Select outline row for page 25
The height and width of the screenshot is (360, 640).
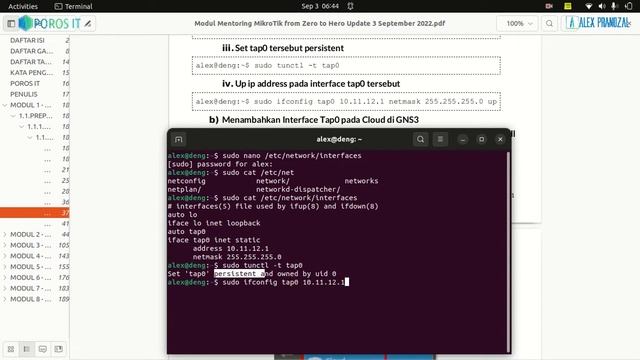[35, 180]
